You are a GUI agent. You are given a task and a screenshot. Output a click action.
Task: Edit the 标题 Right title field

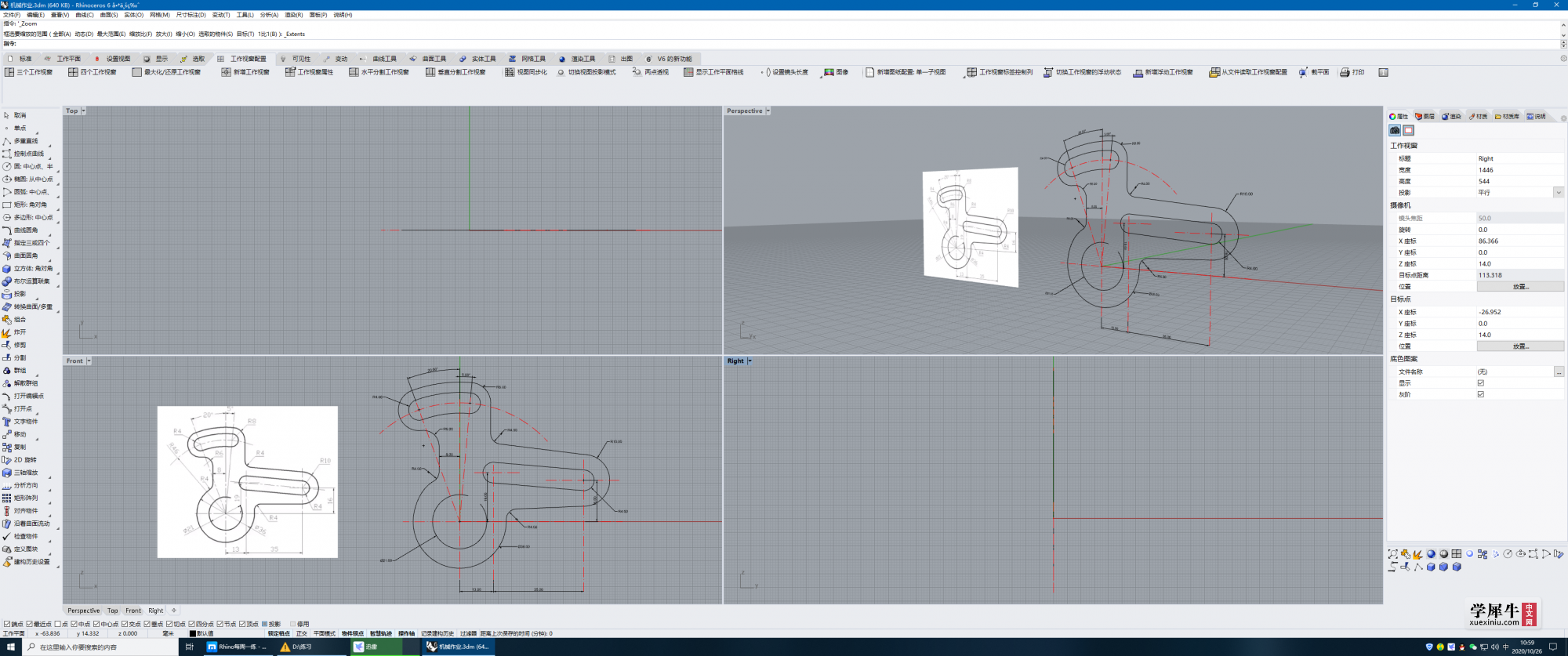pyautogui.click(x=1520, y=158)
